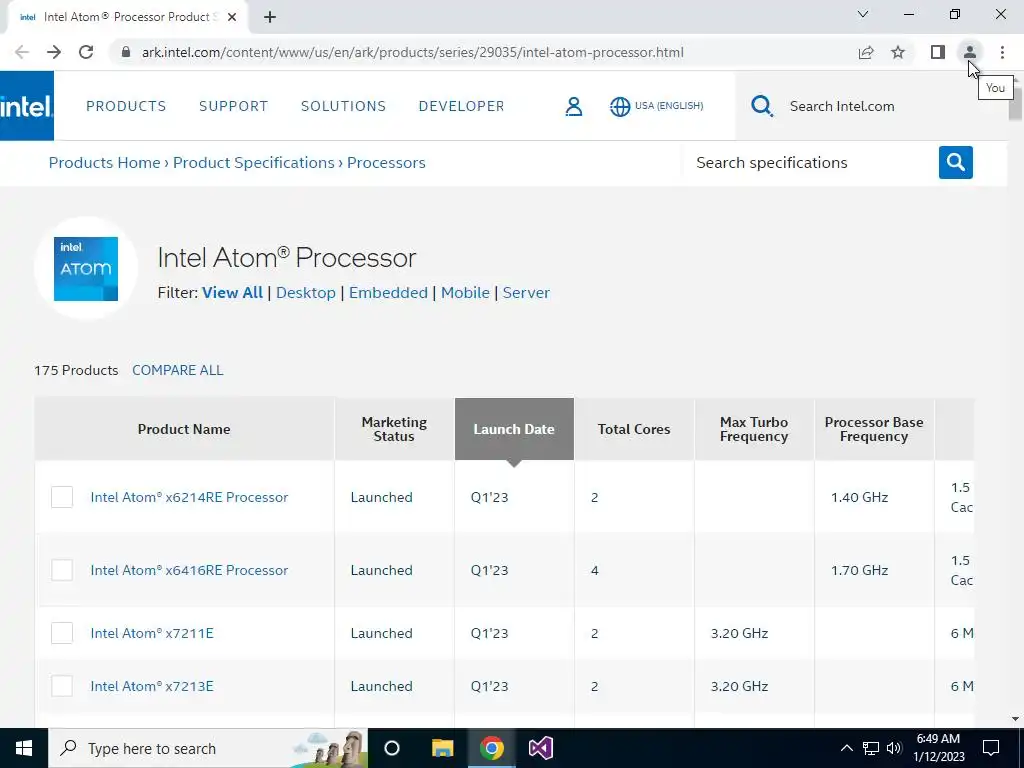
Task: Check the box for Atom x6214RE Processor
Action: 62,497
